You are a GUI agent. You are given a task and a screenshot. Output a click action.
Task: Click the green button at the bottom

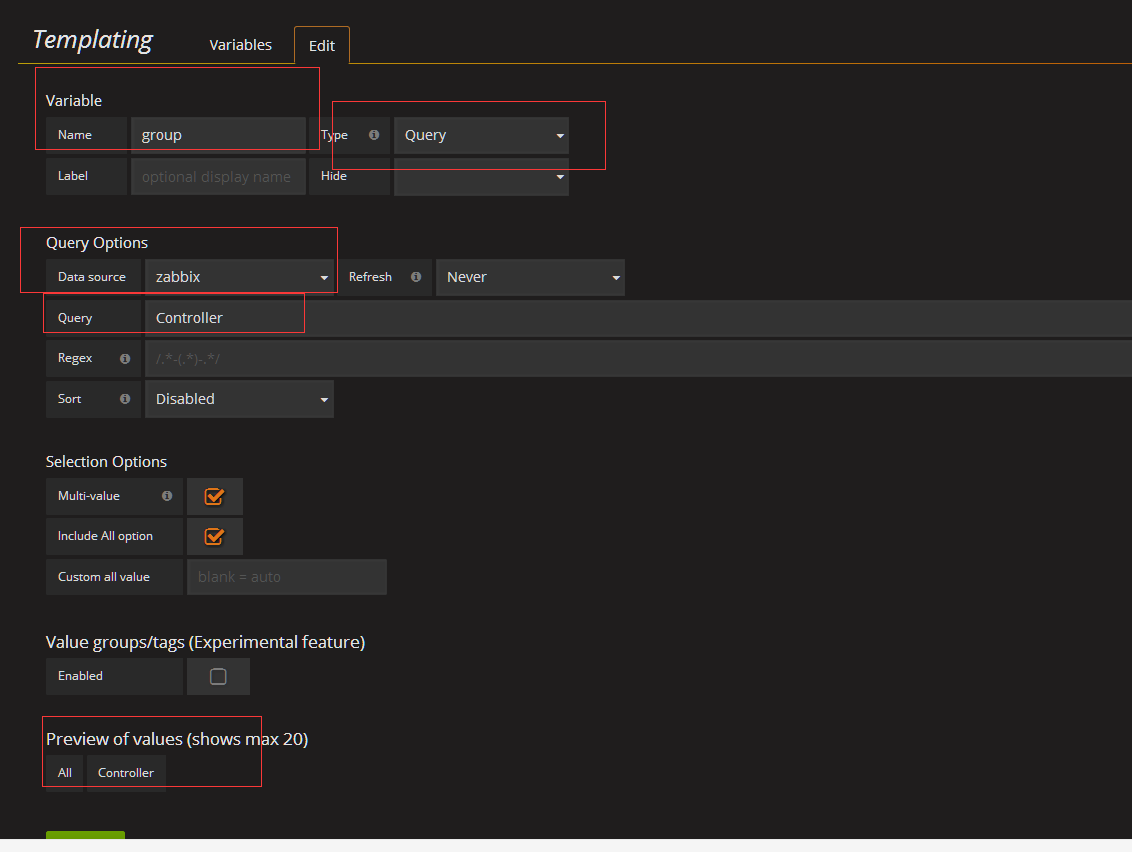coord(85,836)
